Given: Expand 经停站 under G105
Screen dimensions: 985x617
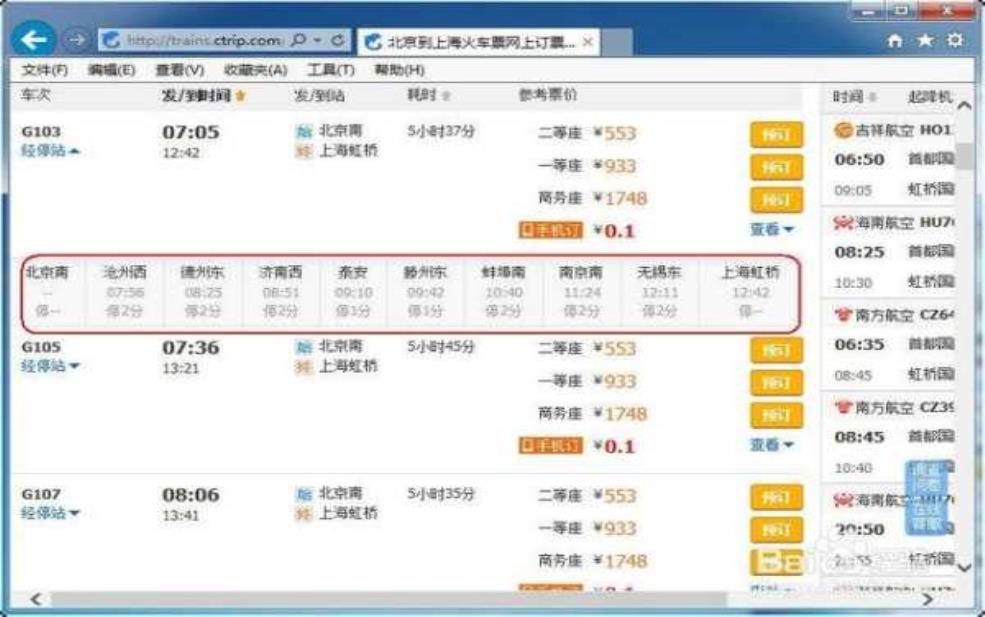Looking at the screenshot, I should [50, 366].
